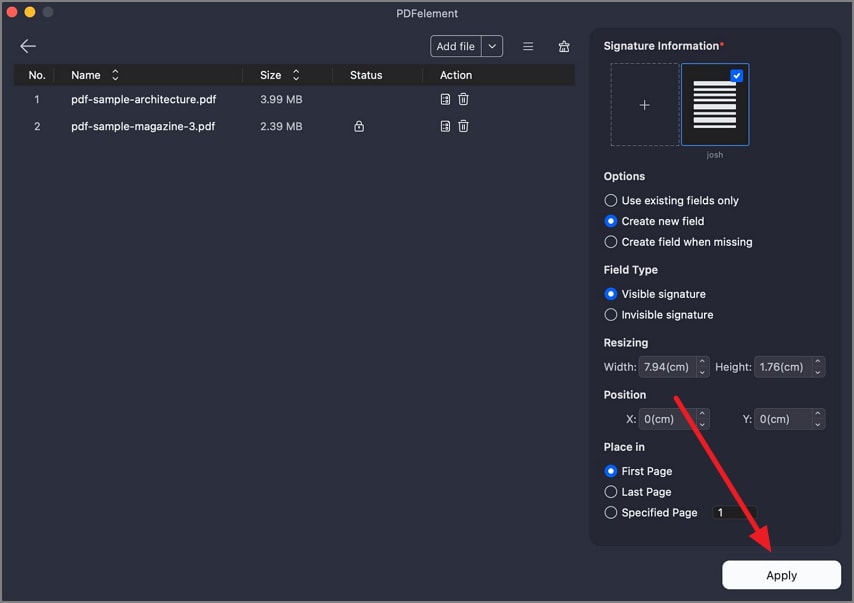Viewport: 854px width, 603px height.
Task: Sort files by Name column arrows
Action: [115, 75]
